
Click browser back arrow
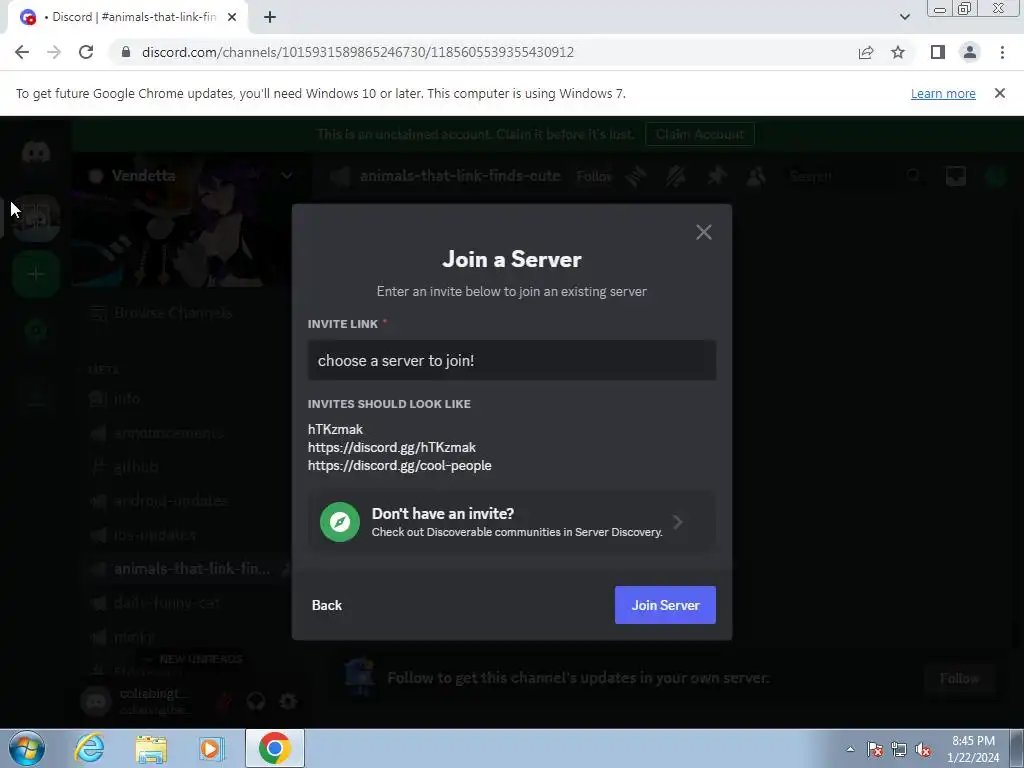(x=22, y=52)
